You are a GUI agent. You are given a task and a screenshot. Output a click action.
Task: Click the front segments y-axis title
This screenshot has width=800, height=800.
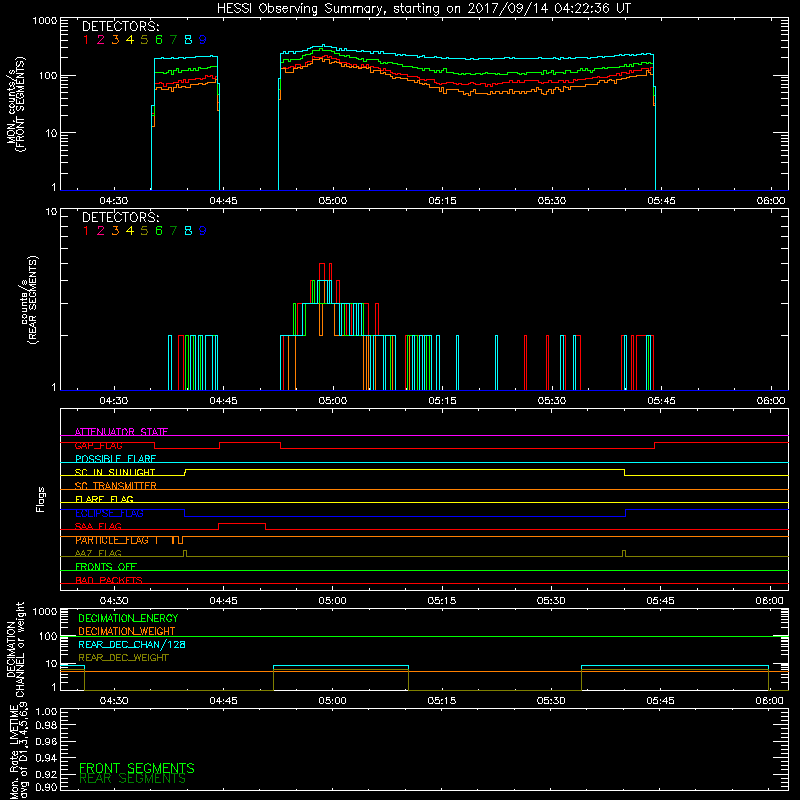pyautogui.click(x=16, y=104)
